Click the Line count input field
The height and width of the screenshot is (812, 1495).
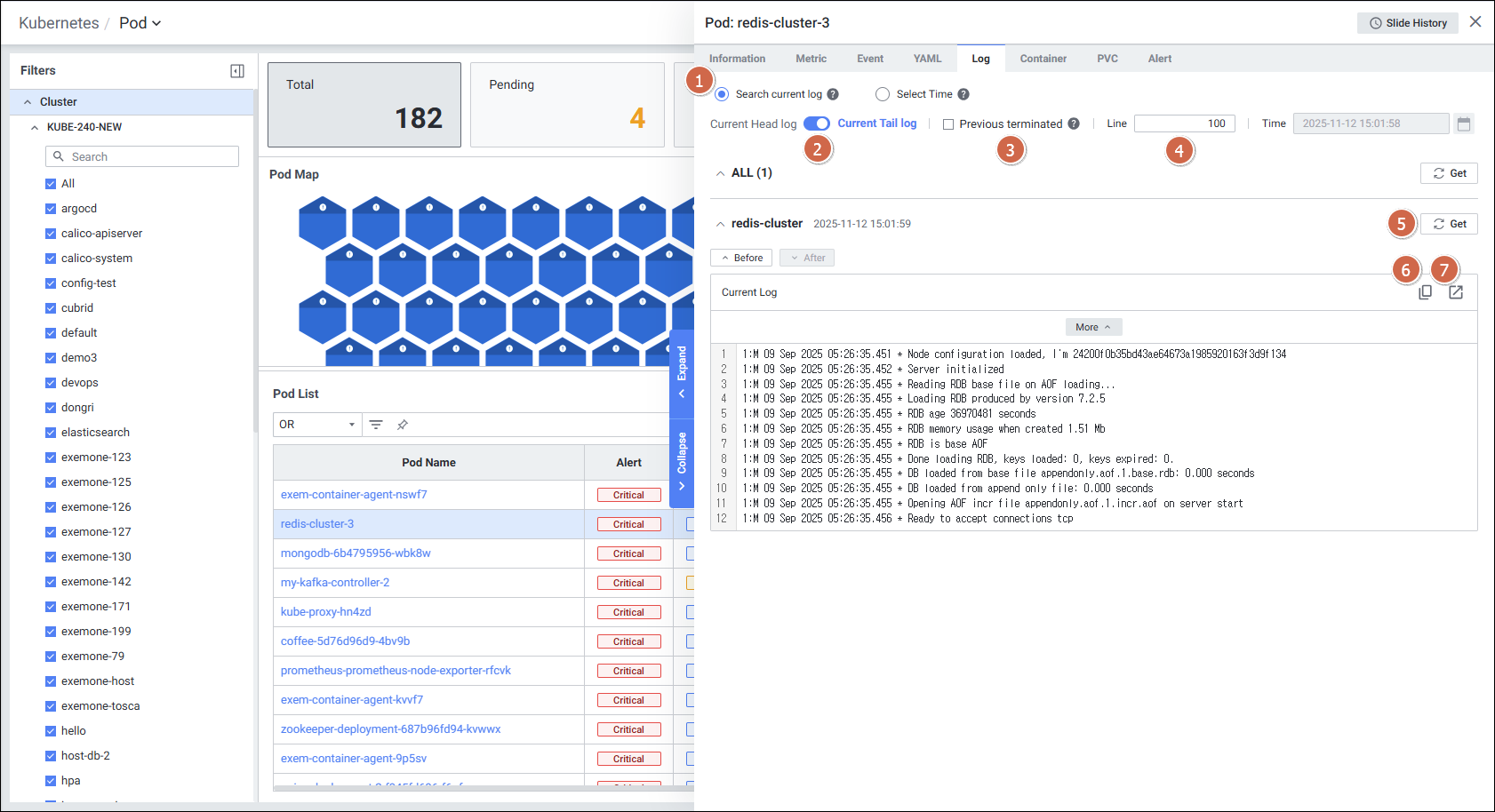(1184, 123)
